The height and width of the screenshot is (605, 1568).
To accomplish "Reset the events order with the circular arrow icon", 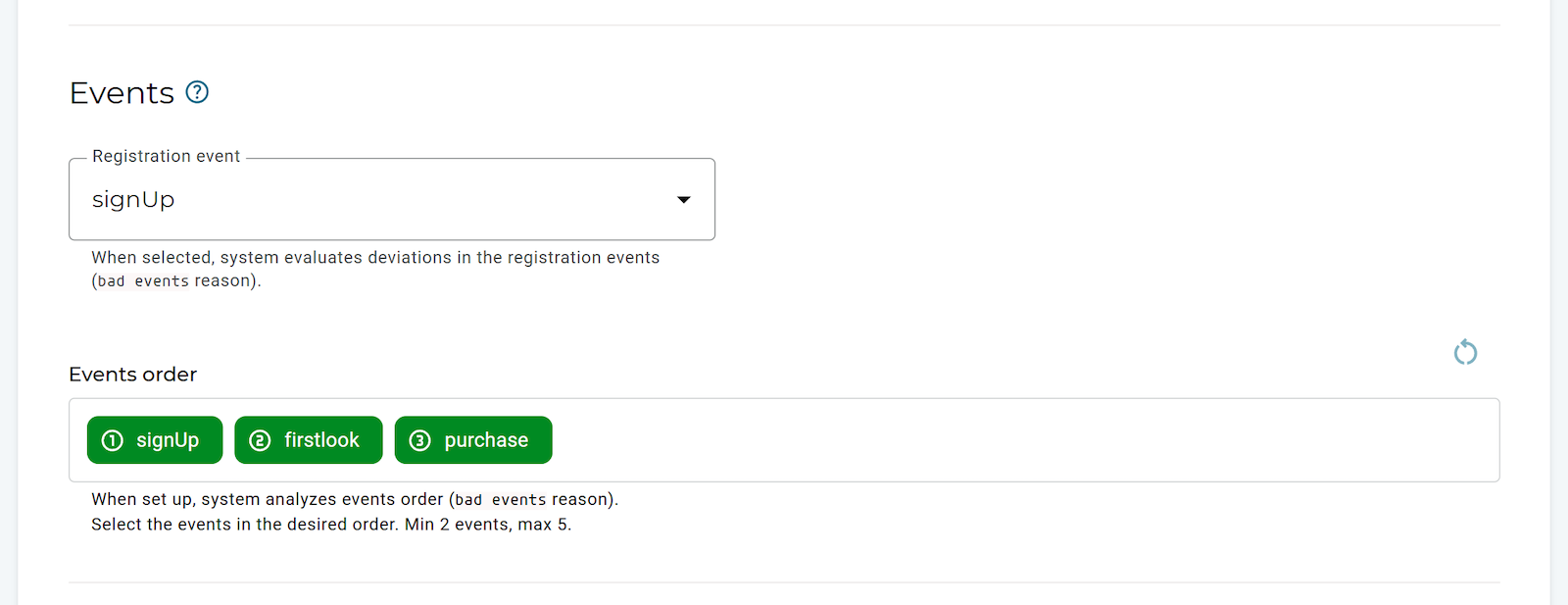I will [x=1465, y=352].
